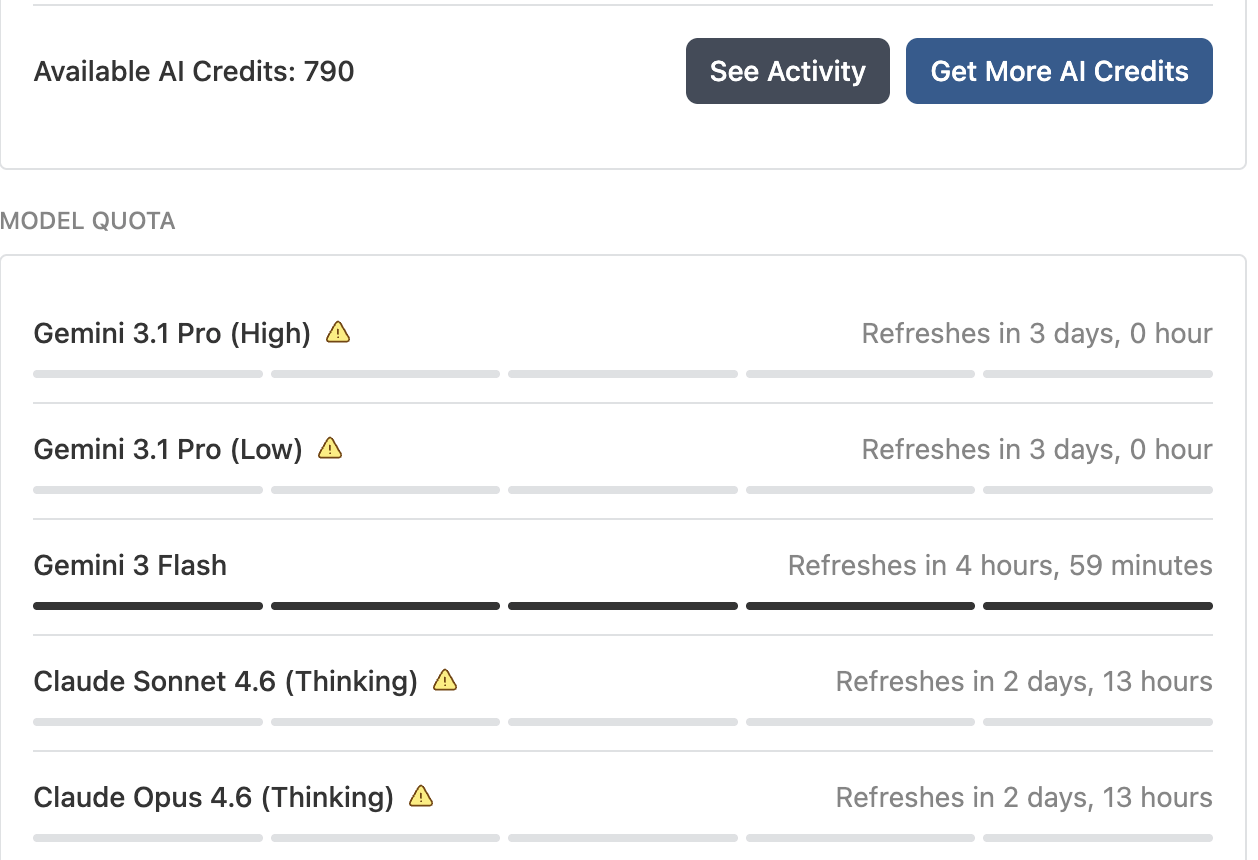
Task: Click Get More AI Credits
Action: point(1059,71)
